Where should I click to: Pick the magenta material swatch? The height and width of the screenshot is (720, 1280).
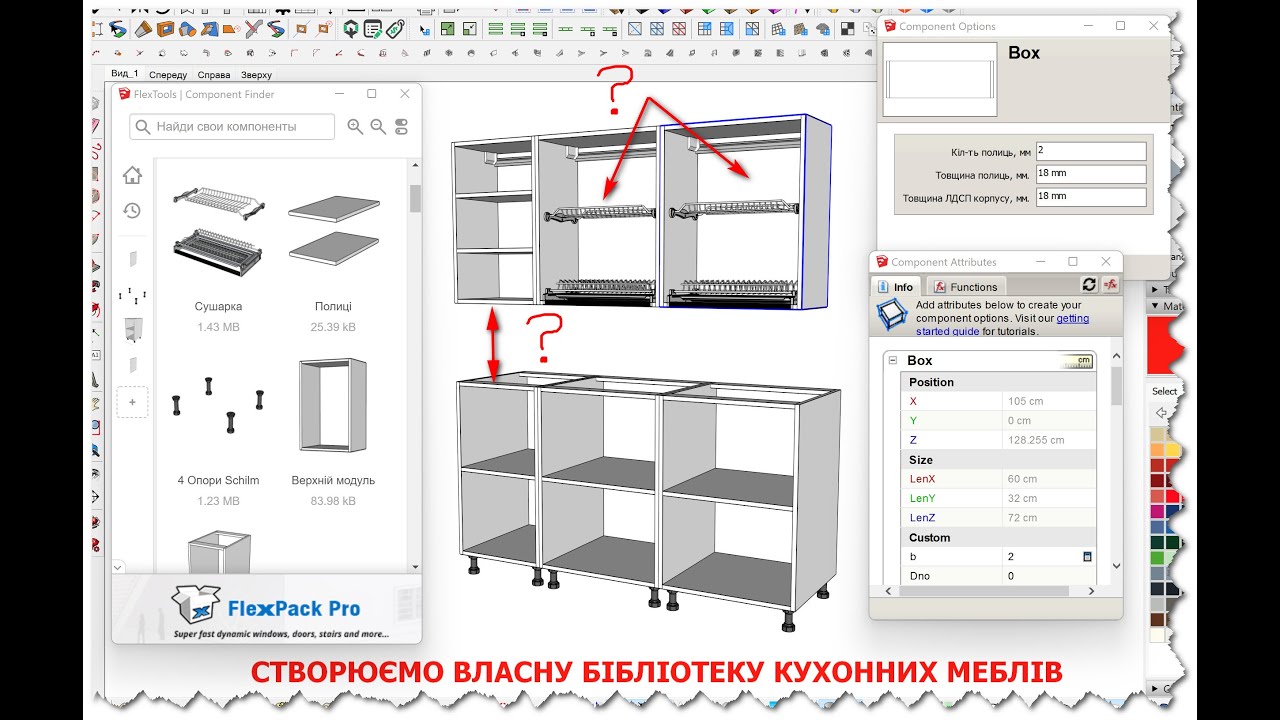coord(1158,512)
